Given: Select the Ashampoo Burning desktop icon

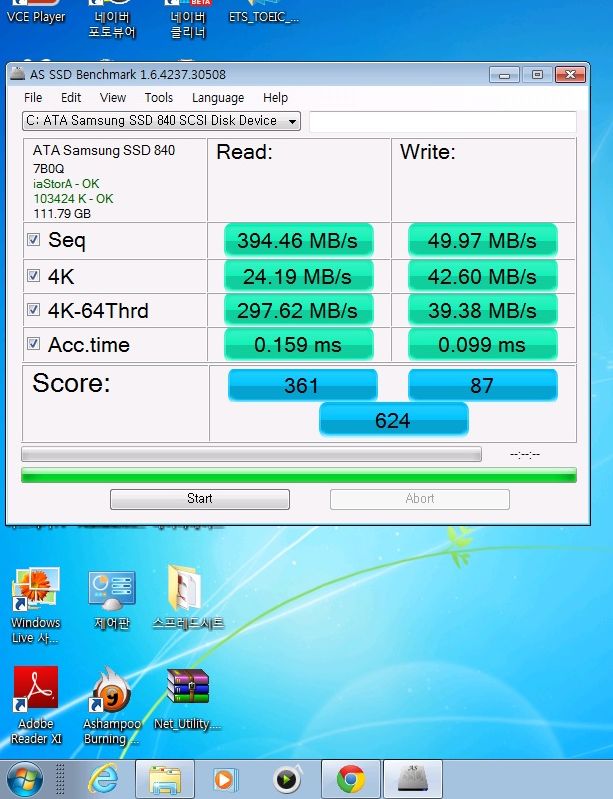Looking at the screenshot, I should pos(112,705).
